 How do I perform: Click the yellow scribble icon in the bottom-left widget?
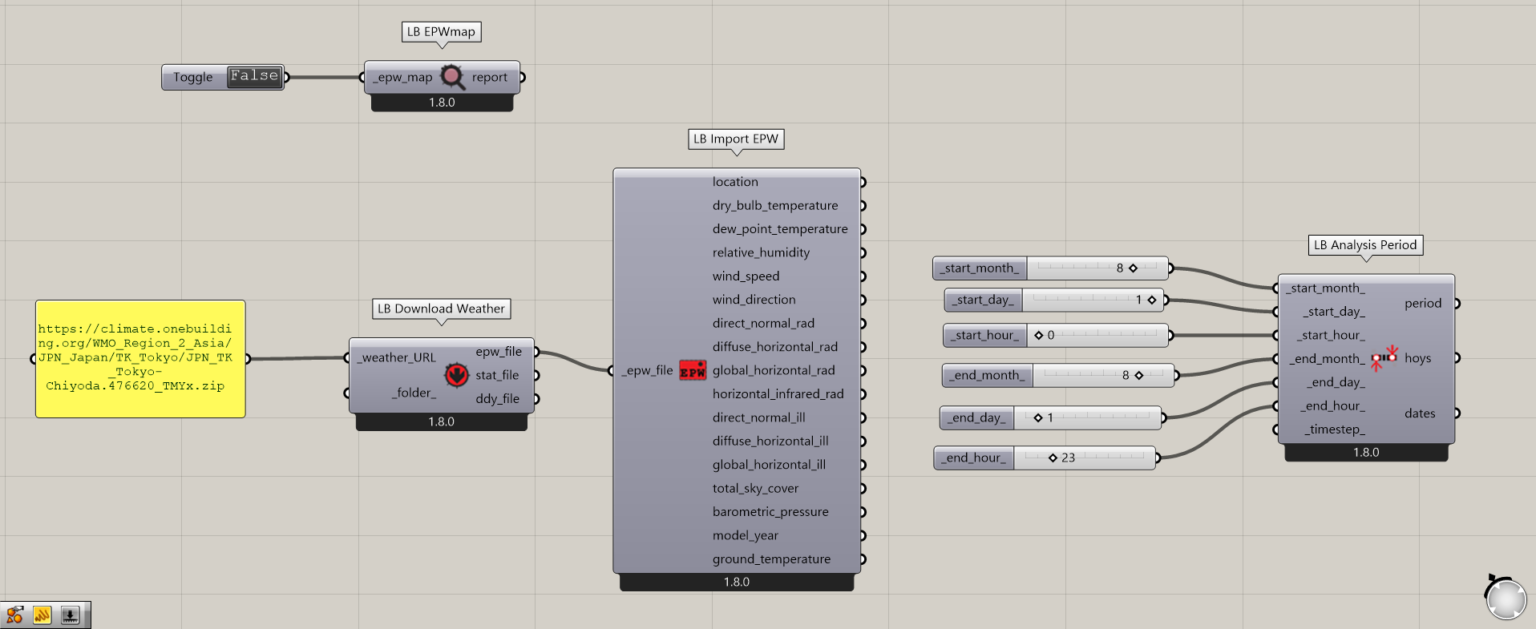coord(42,615)
